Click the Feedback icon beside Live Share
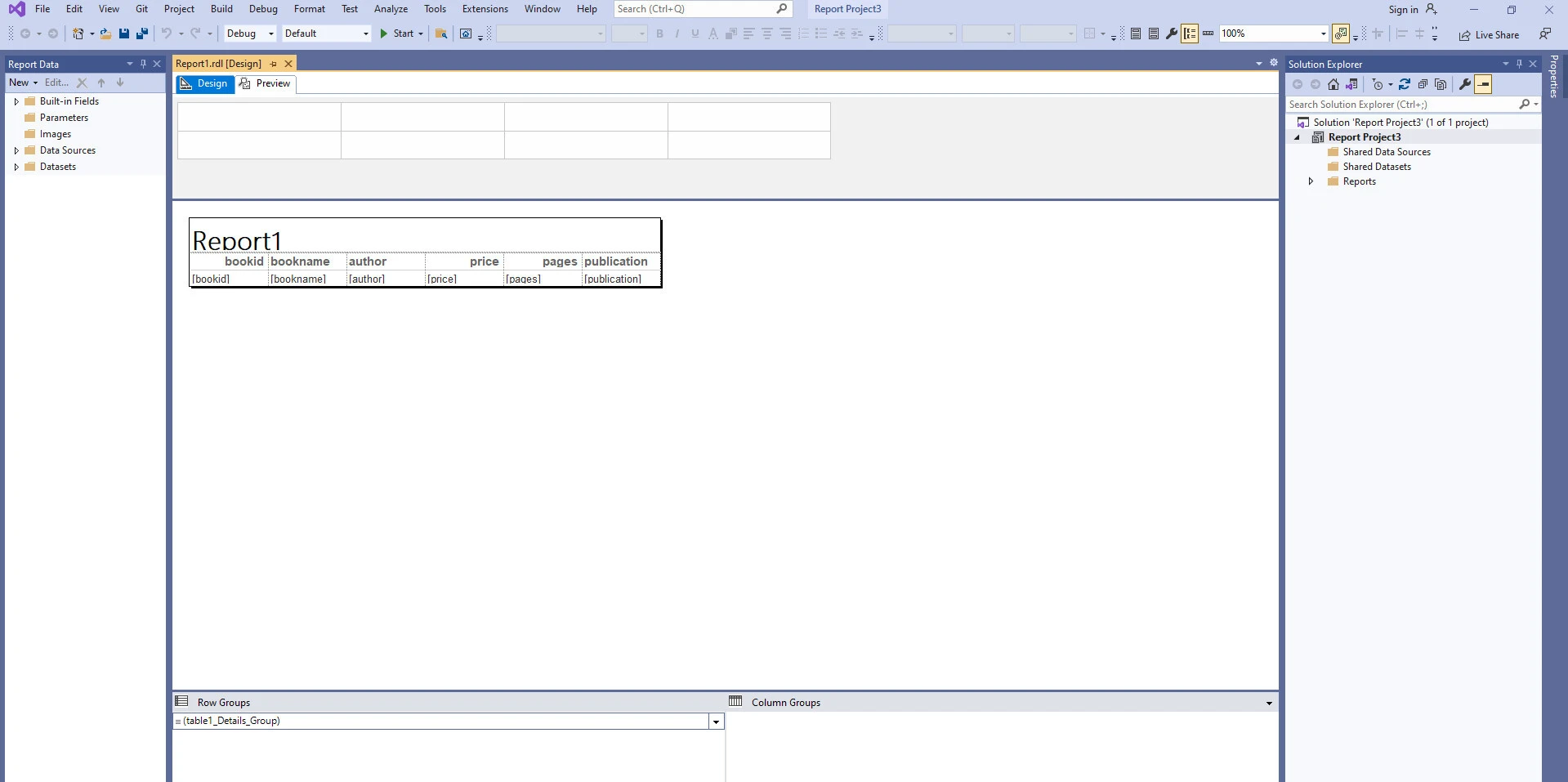The height and width of the screenshot is (782, 1568). (x=1544, y=34)
